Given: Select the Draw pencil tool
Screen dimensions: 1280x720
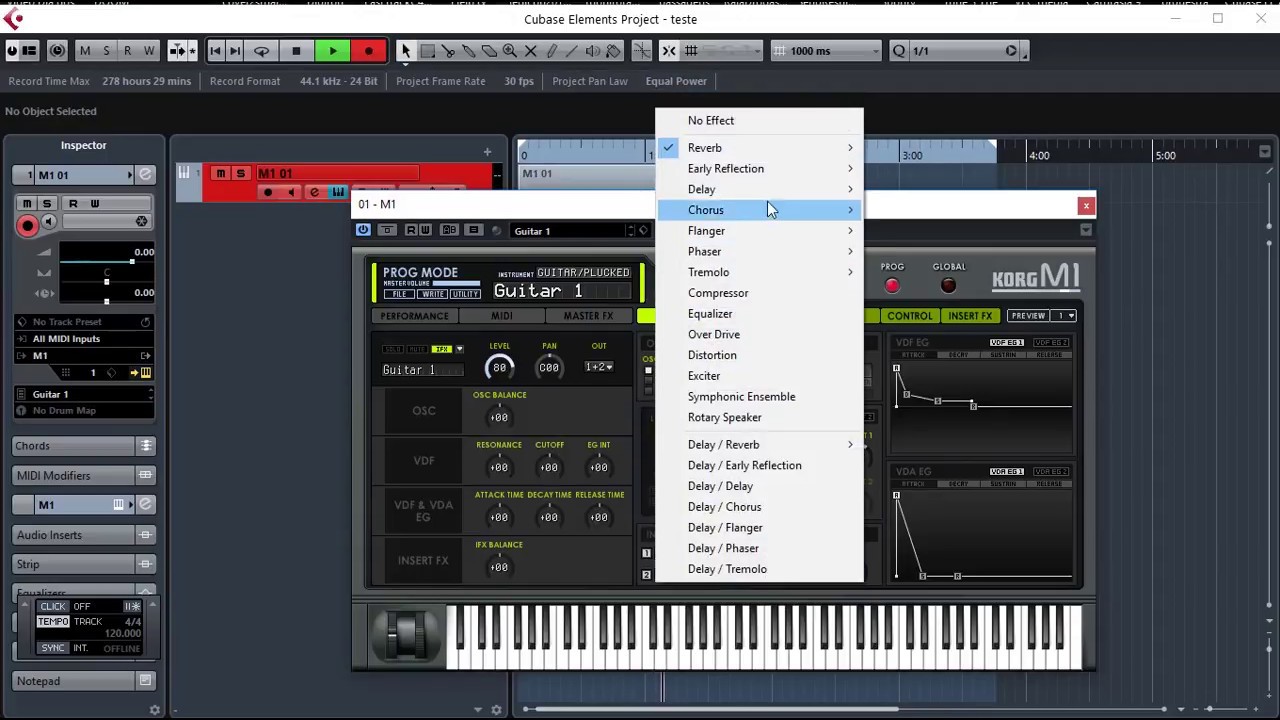Looking at the screenshot, I should [x=552, y=51].
